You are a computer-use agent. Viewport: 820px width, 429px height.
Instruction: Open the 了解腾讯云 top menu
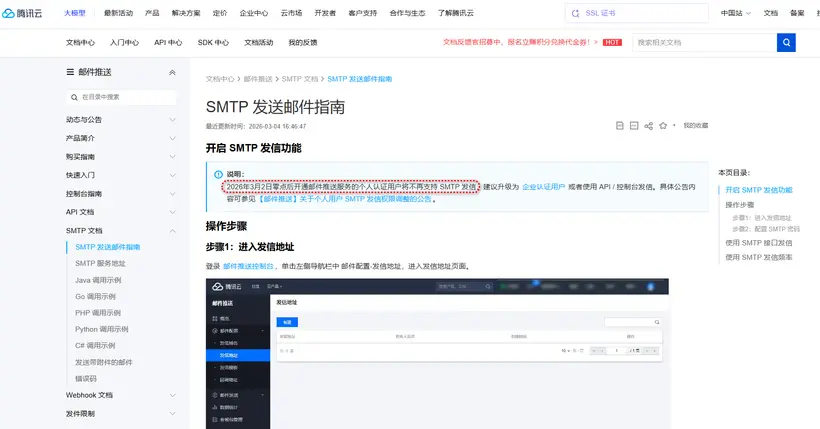click(x=455, y=13)
